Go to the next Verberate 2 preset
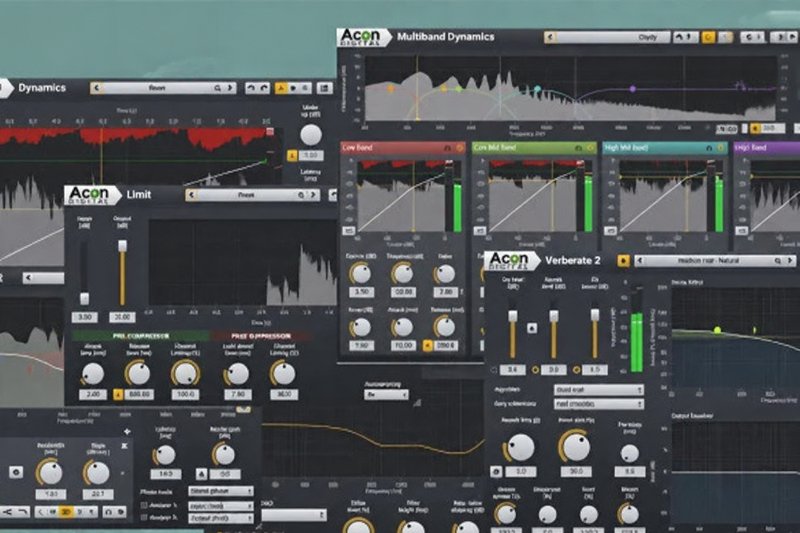The width and height of the screenshot is (800, 533). (790, 261)
